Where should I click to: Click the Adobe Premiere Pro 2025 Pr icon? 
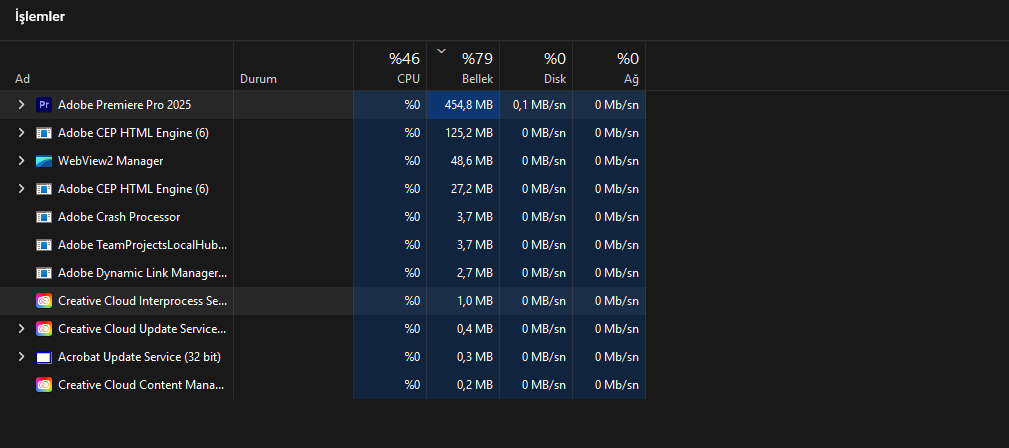[44, 105]
